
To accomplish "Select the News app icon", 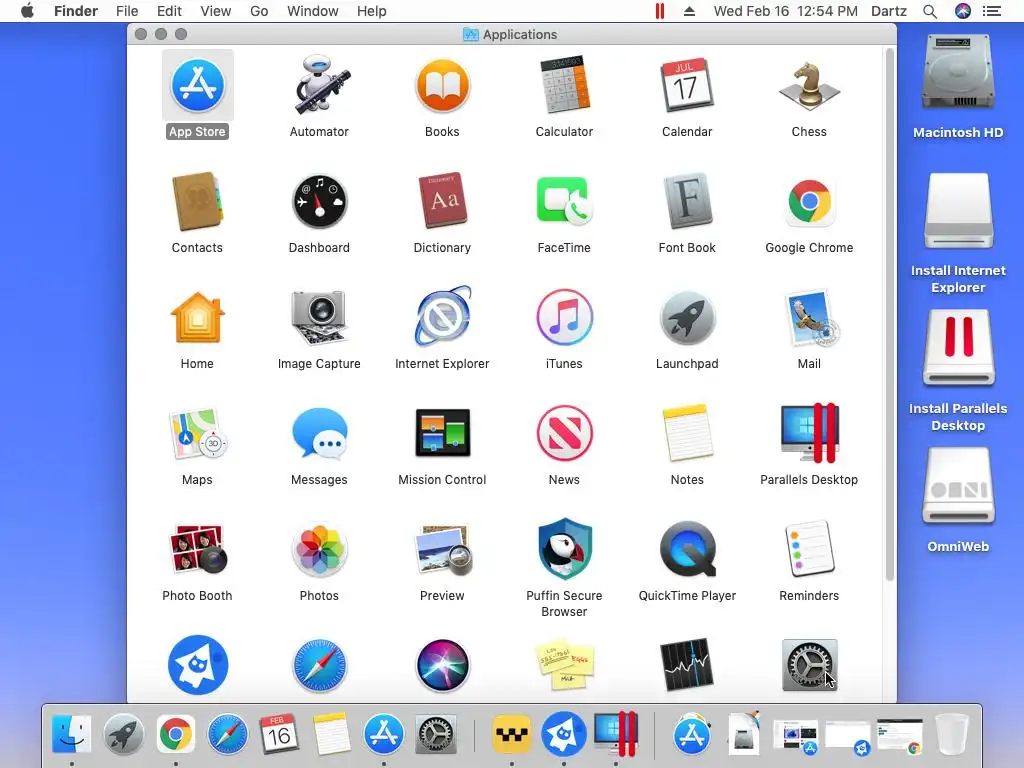I will coord(564,433).
